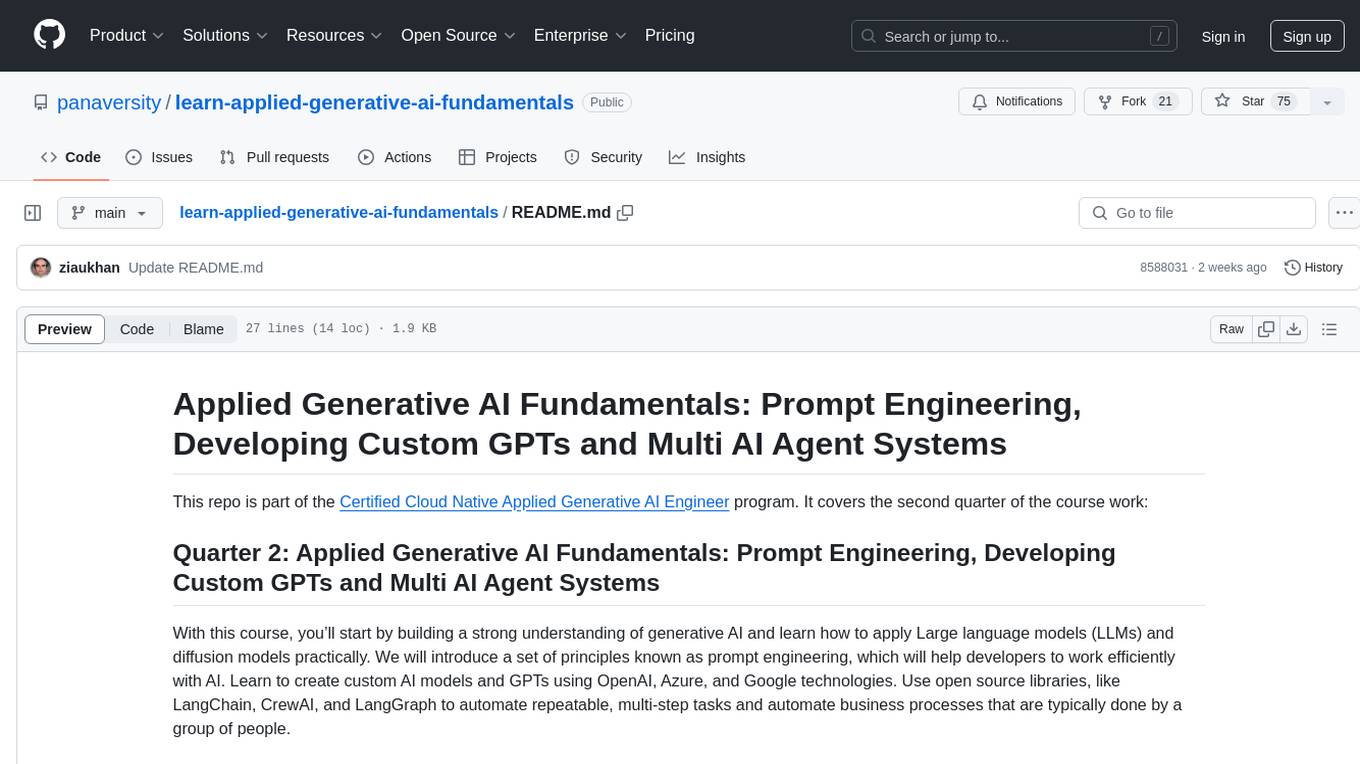Open the Security tab
1360x764 pixels.
(x=603, y=157)
